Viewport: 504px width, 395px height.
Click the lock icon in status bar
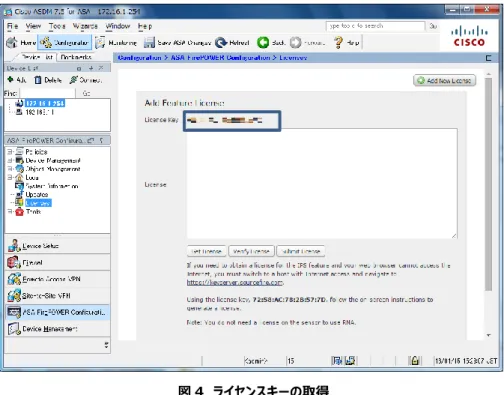[x=415, y=361]
